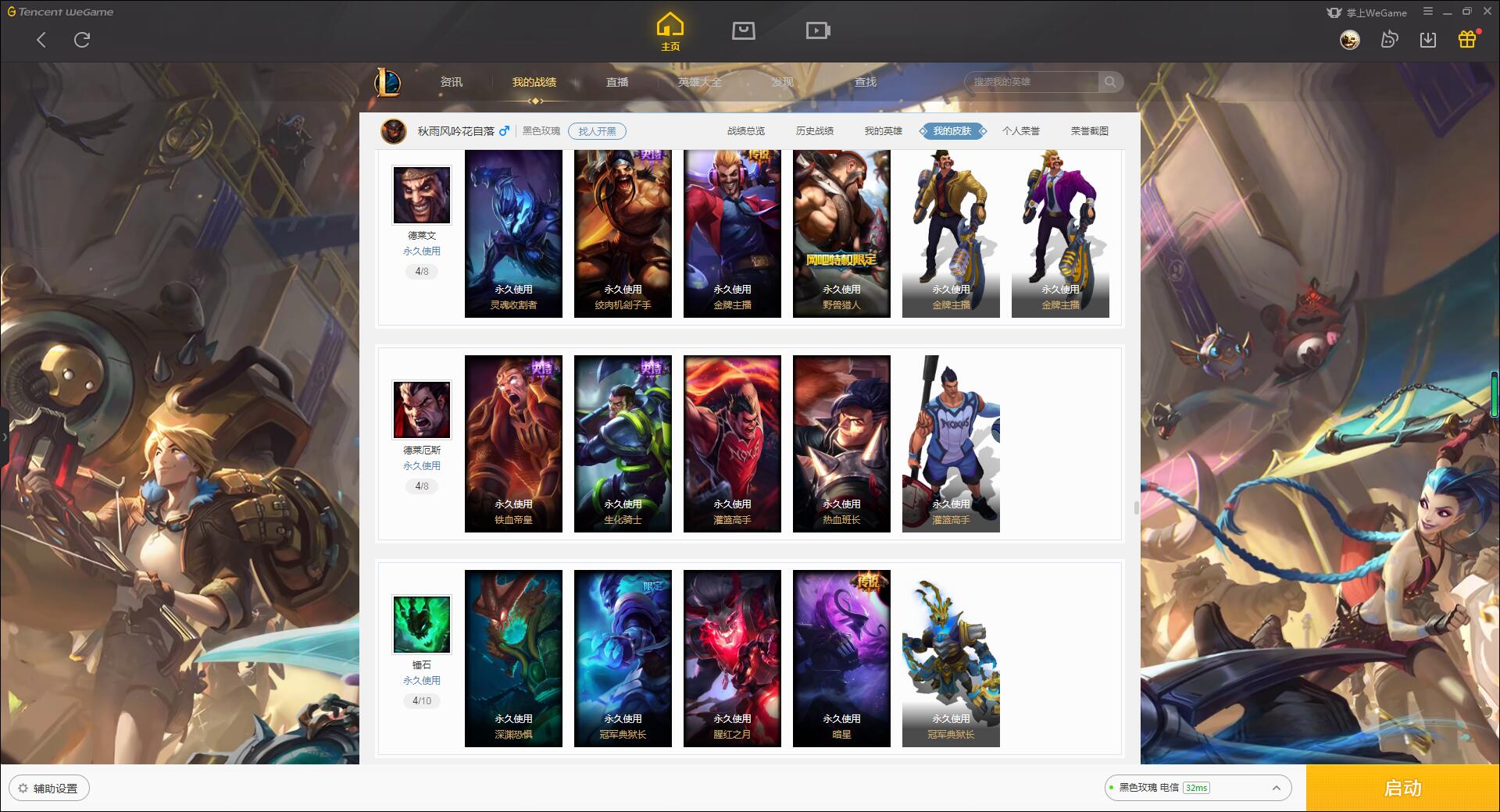Open the 绞肉机刽子手 skin card
This screenshot has width=1500, height=812.
tap(623, 233)
